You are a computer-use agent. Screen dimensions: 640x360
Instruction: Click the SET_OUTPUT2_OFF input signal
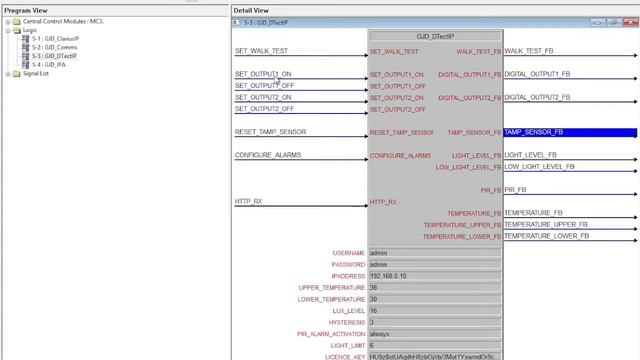[264, 109]
